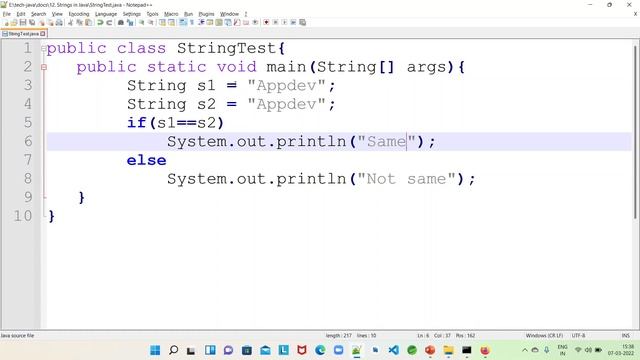
Task: Open the Edit menu
Action: (x=21, y=14)
